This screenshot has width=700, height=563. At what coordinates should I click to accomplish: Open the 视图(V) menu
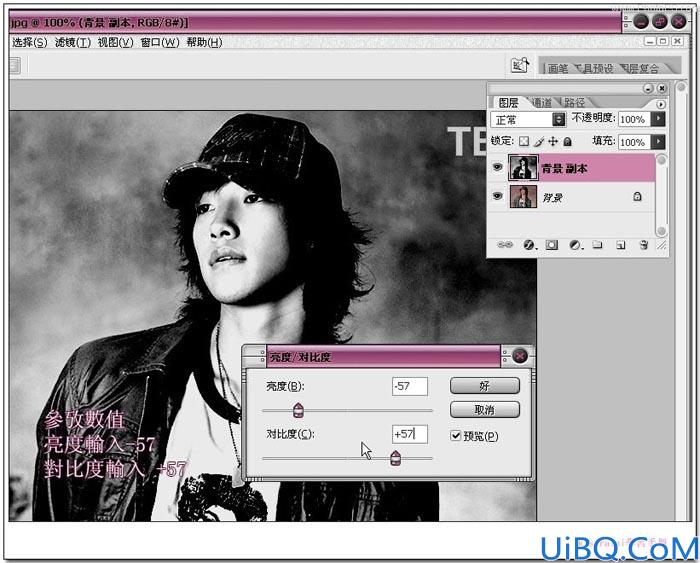tap(116, 42)
